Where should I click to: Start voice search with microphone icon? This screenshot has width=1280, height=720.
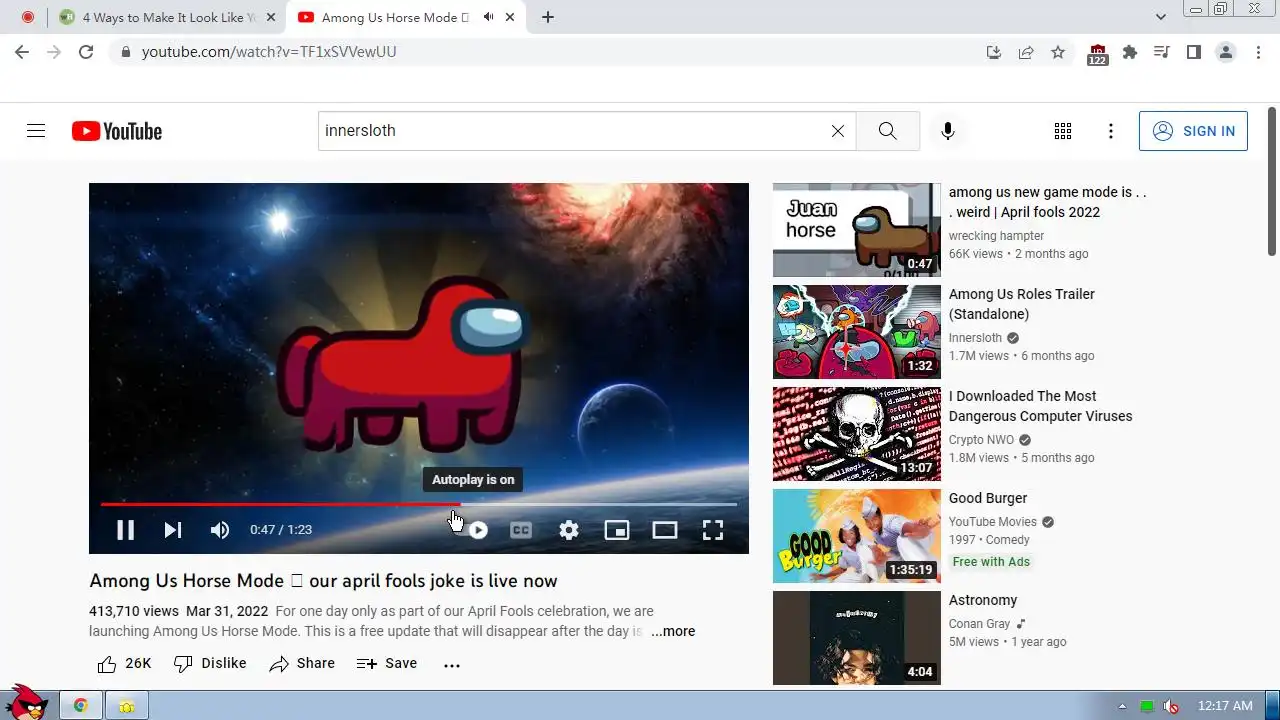948,131
